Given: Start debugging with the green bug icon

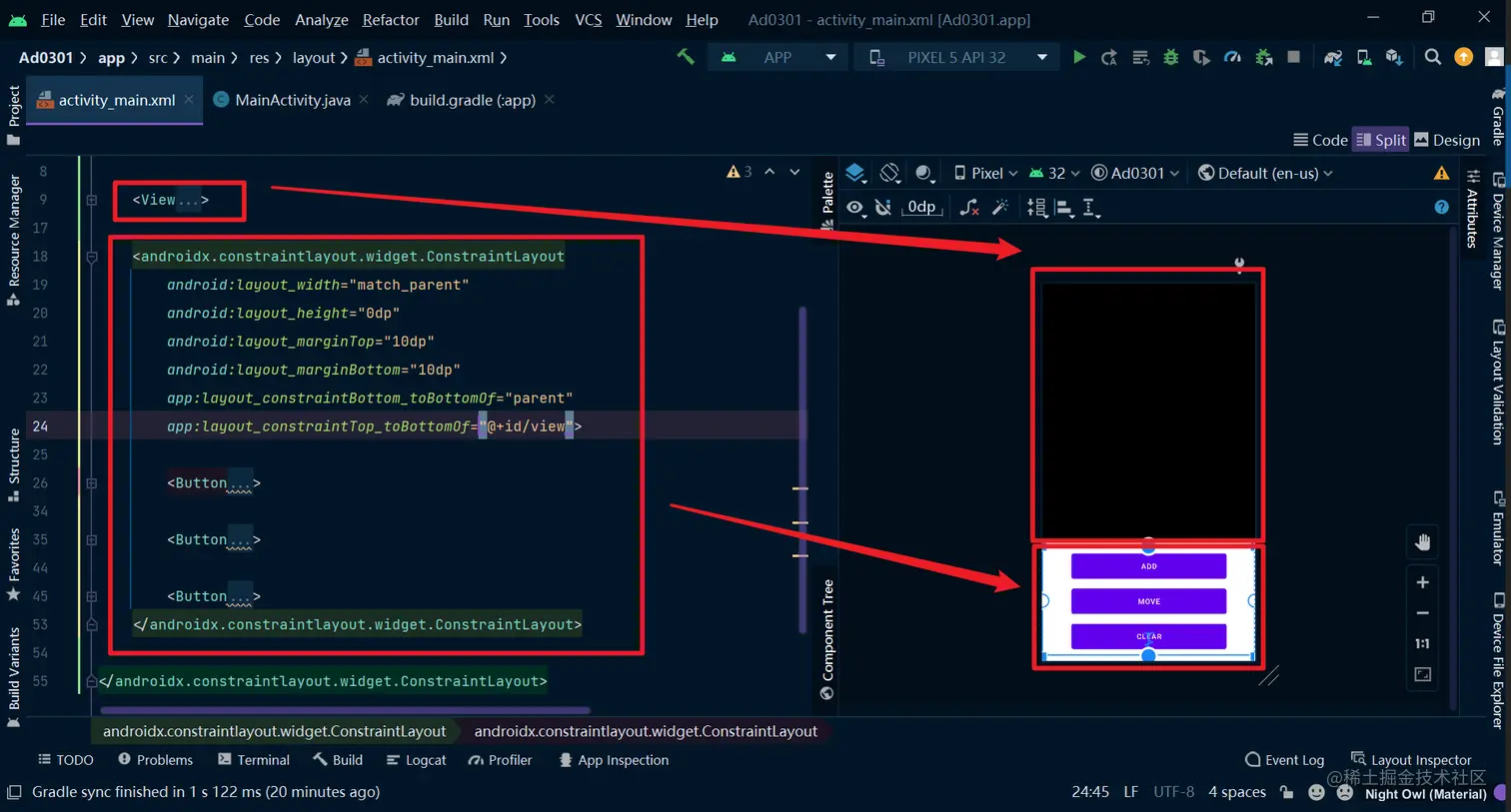Looking at the screenshot, I should [x=1171, y=58].
